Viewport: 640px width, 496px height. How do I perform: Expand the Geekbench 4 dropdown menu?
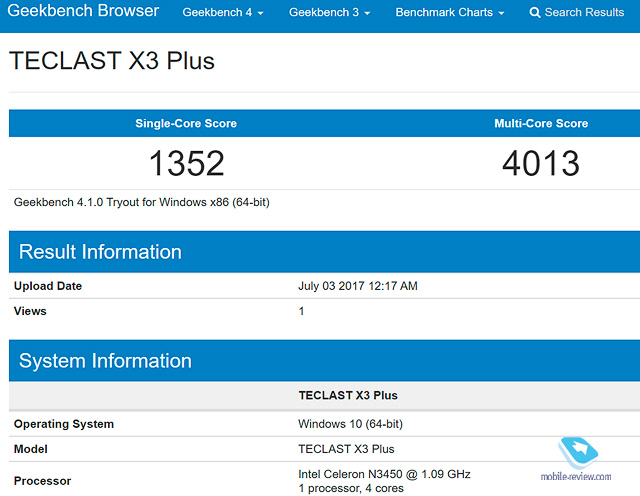(x=223, y=12)
